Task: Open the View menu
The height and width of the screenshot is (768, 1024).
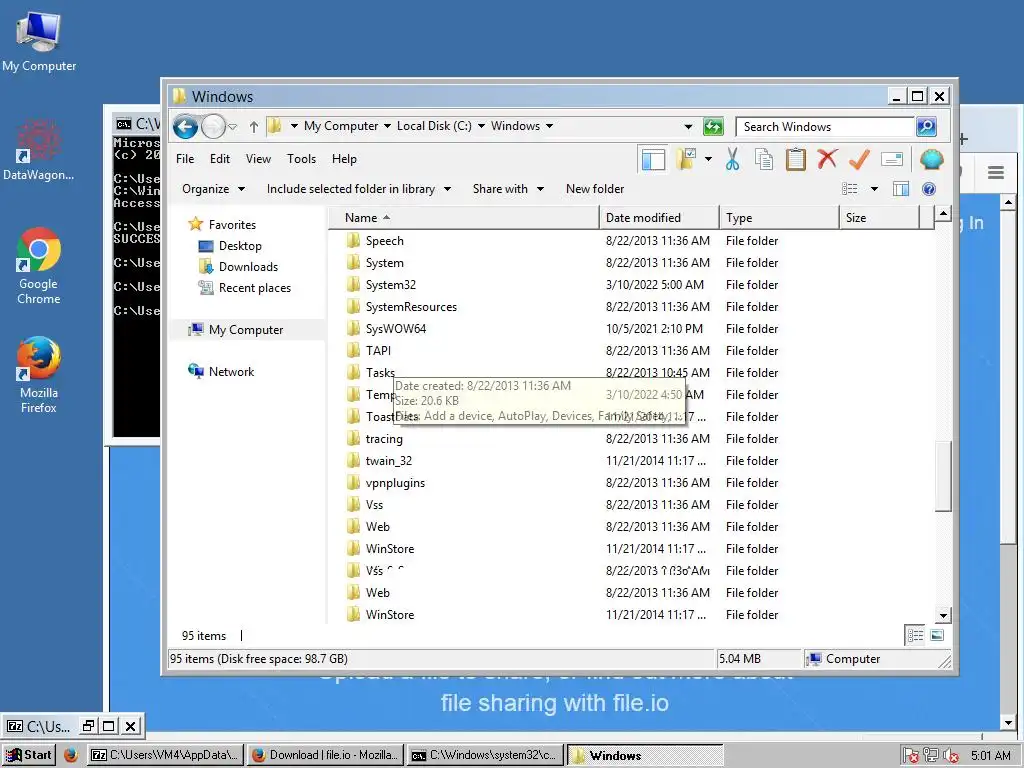Action: (258, 159)
